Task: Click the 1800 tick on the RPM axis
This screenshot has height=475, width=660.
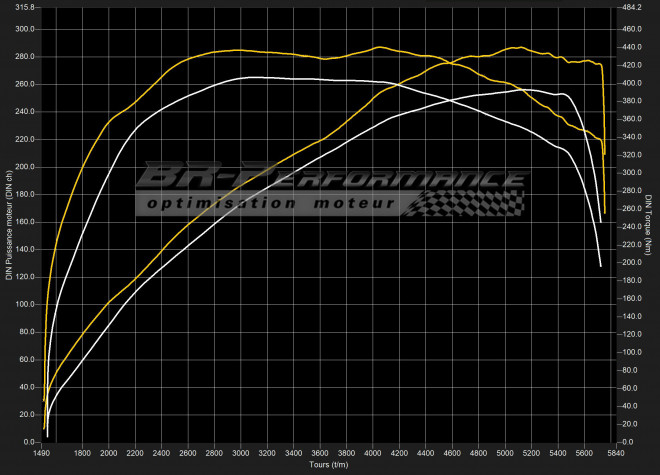Action: click(84, 453)
